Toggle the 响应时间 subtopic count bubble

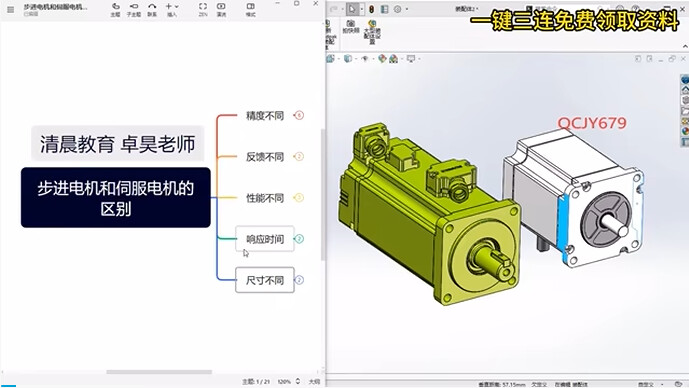[299, 239]
